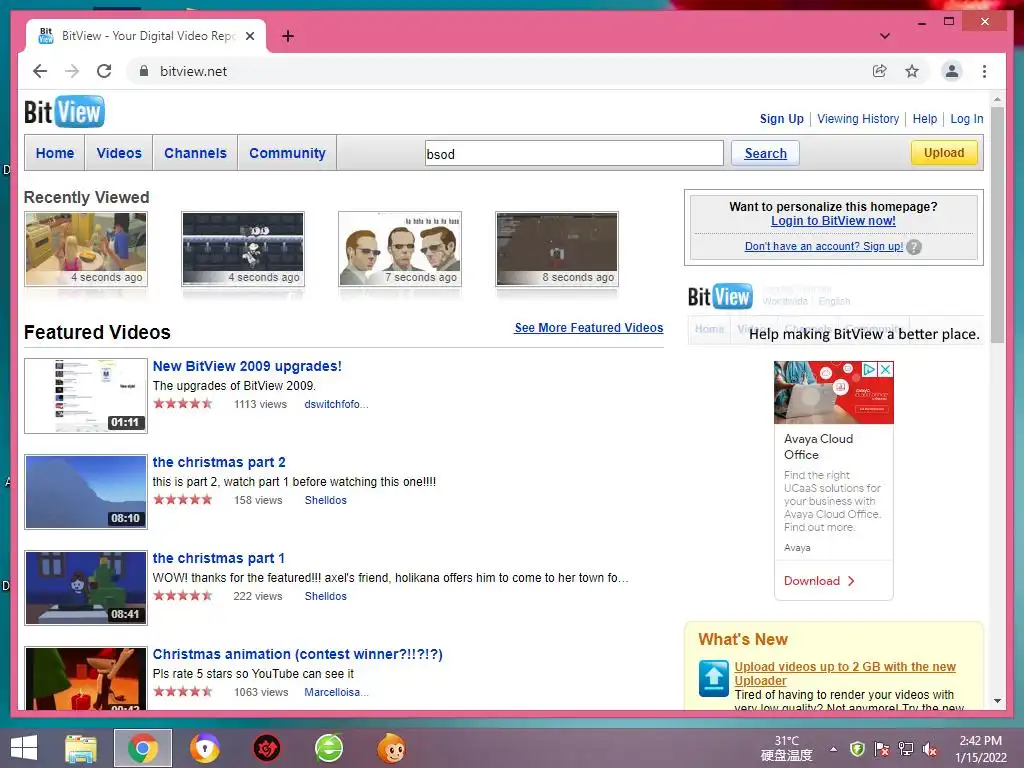This screenshot has width=1024, height=768.
Task: Click the Log In link
Action: click(x=967, y=119)
